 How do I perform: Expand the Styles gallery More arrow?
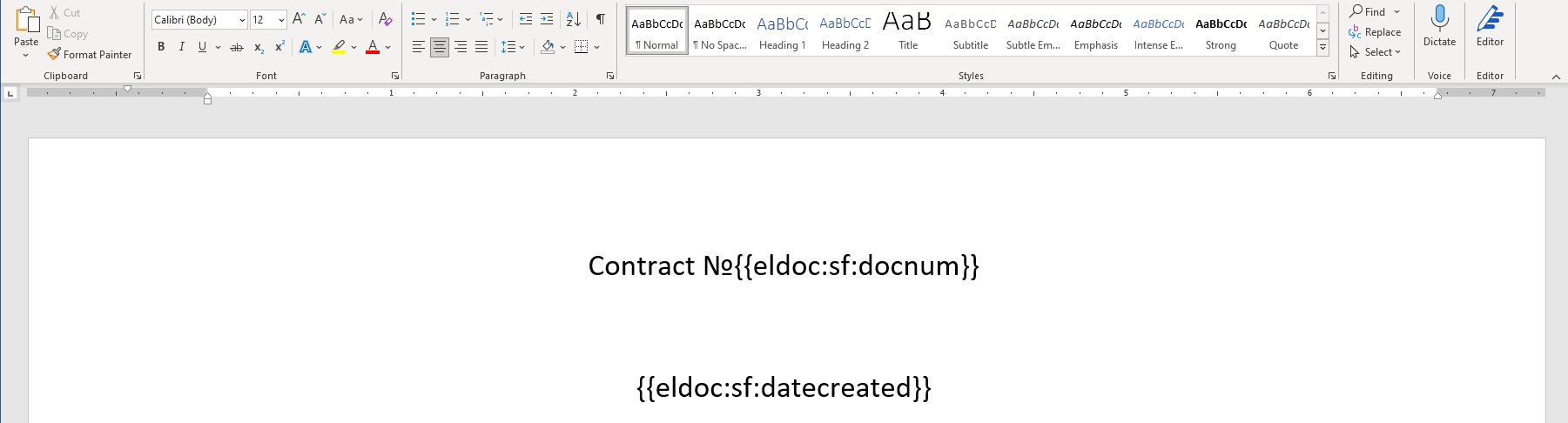(x=1322, y=48)
